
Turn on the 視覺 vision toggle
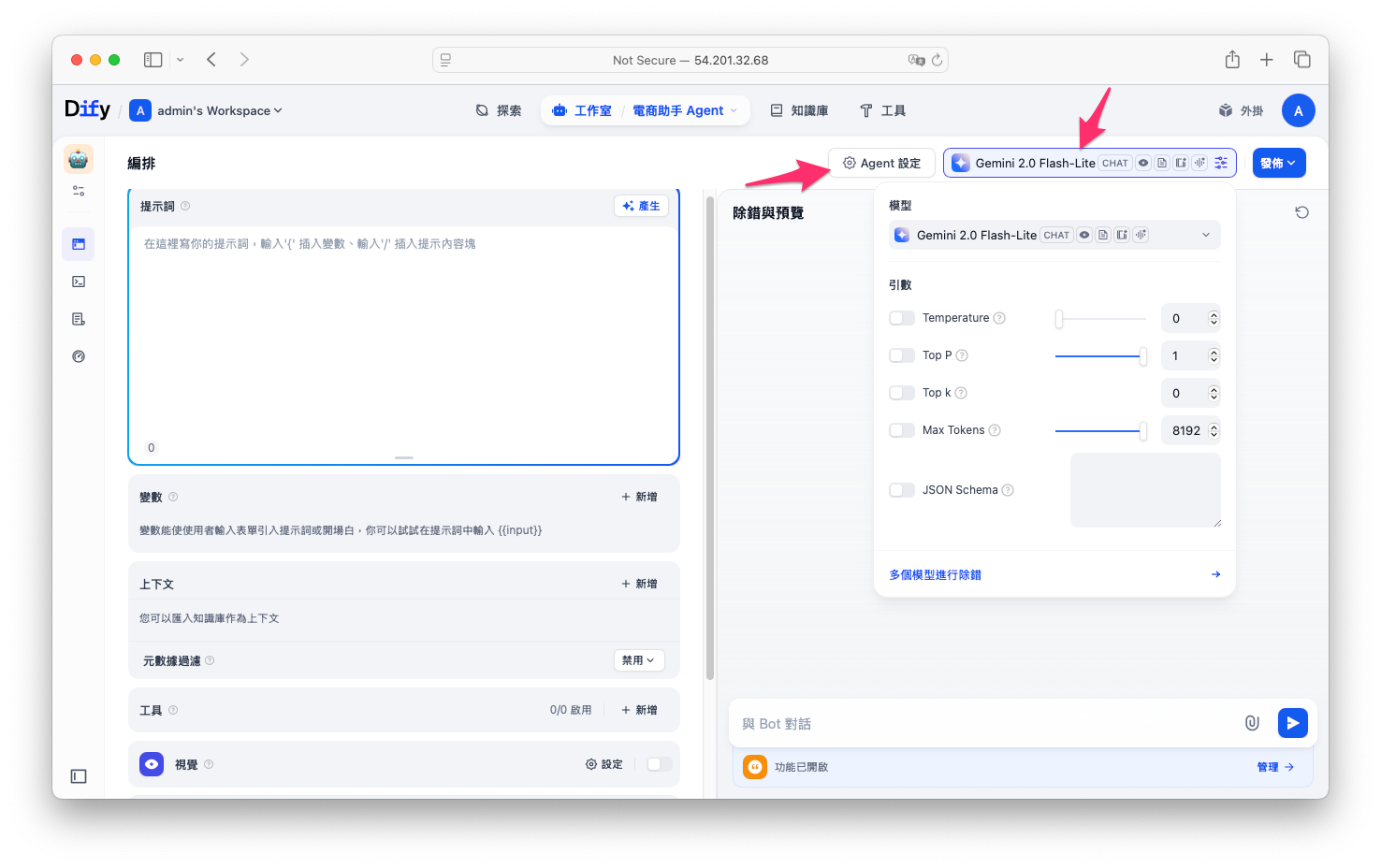pos(660,764)
